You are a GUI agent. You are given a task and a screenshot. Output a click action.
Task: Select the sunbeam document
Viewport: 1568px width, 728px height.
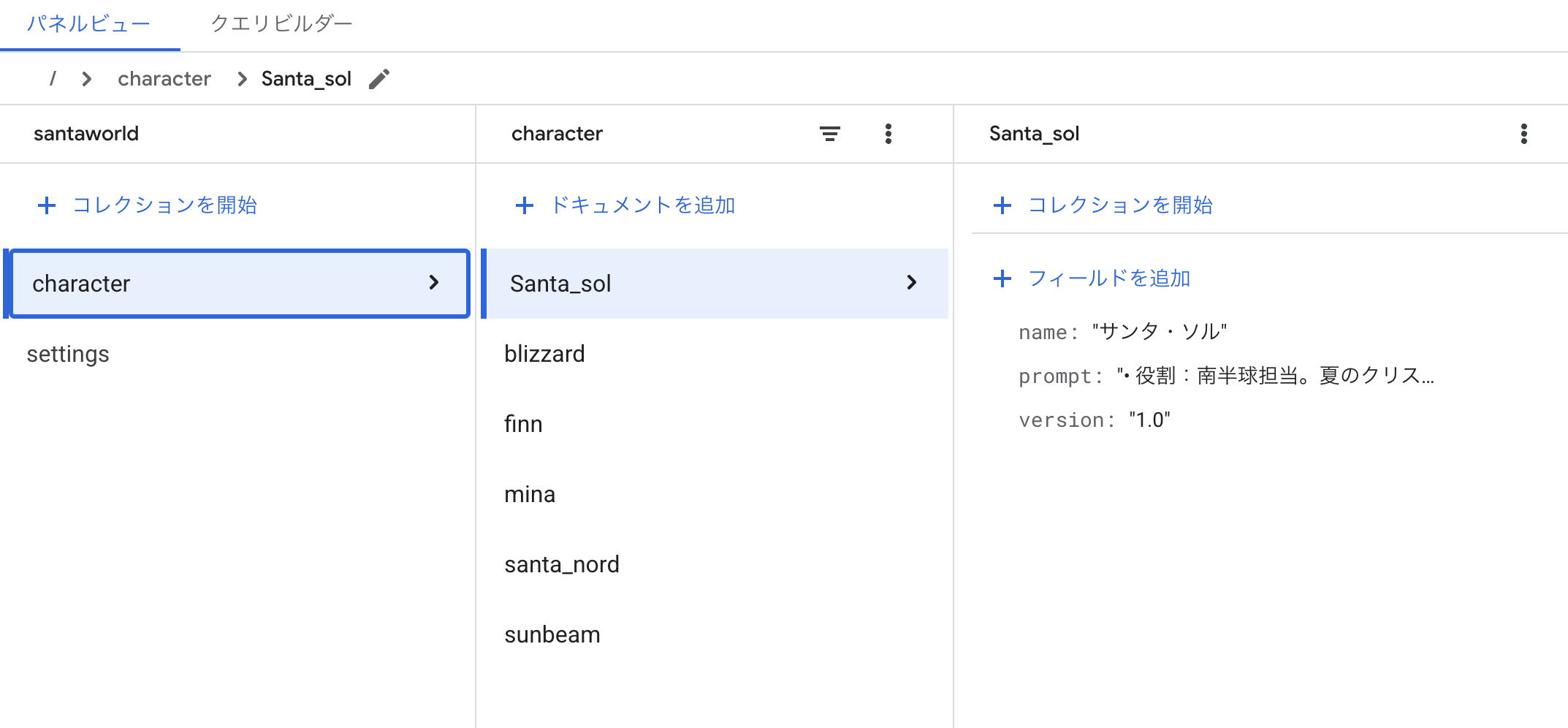point(552,635)
